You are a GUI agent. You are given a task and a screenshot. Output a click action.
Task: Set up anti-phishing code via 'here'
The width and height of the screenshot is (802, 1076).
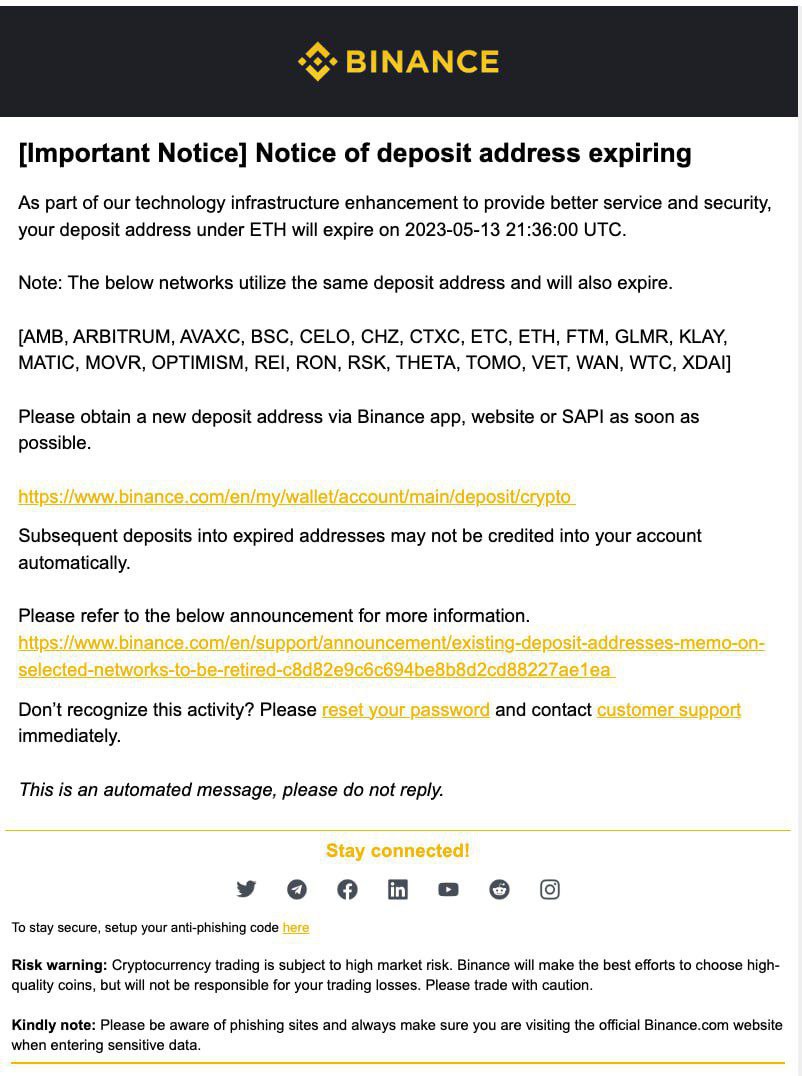(296, 928)
